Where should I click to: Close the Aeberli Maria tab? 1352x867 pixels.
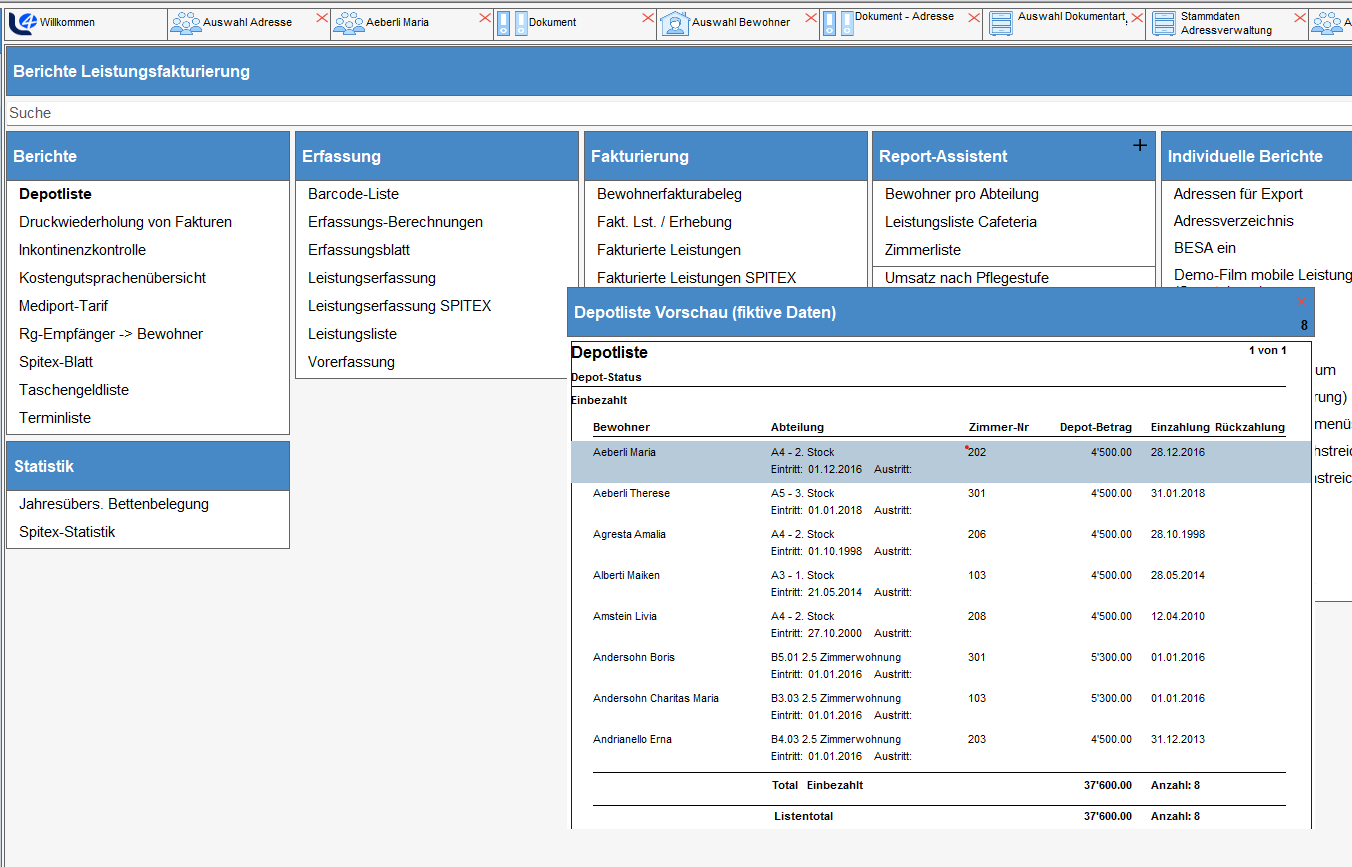tap(484, 18)
